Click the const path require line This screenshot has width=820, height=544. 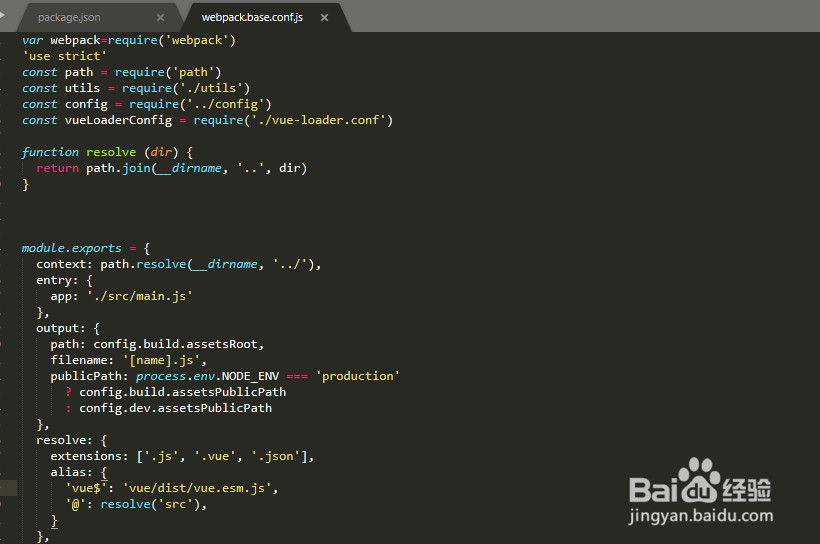121,72
